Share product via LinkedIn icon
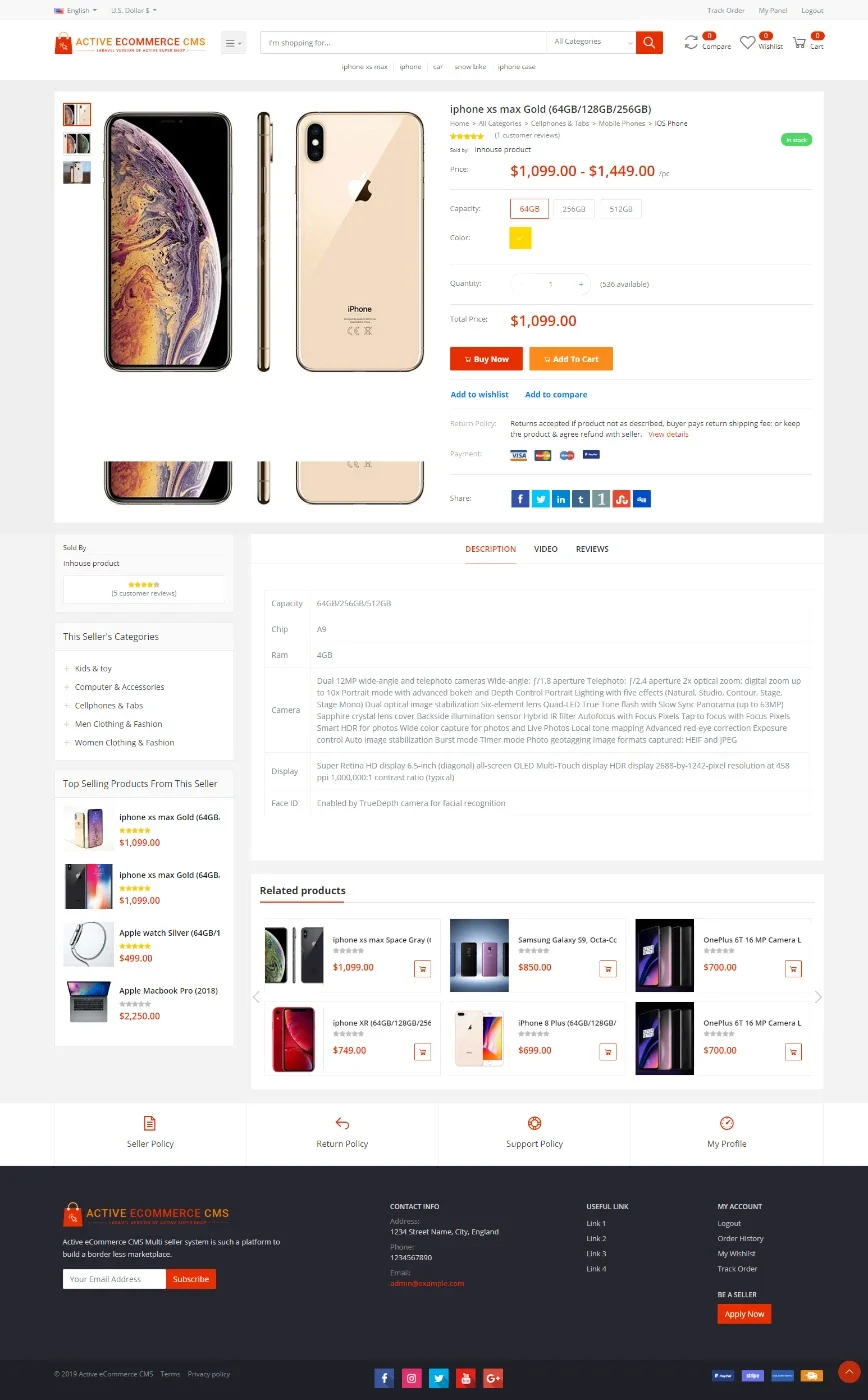Screen dimensions: 868x1400 tap(561, 498)
